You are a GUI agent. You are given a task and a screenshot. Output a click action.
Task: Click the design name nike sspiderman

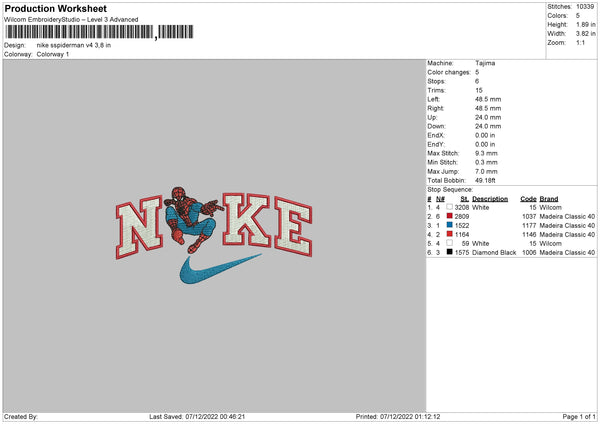point(60,45)
